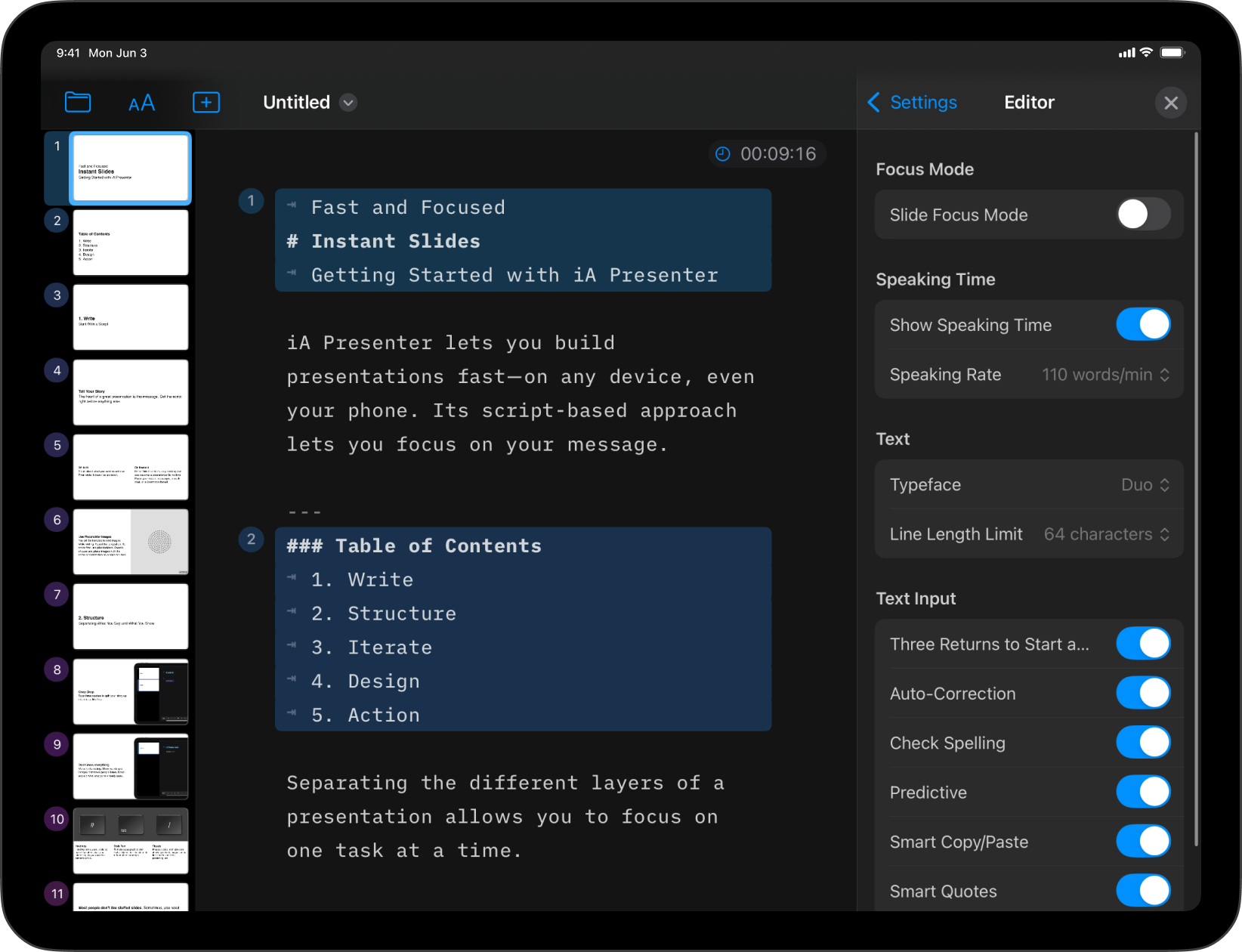Click the Wi-Fi status icon
1242x952 pixels.
pyautogui.click(x=1146, y=52)
